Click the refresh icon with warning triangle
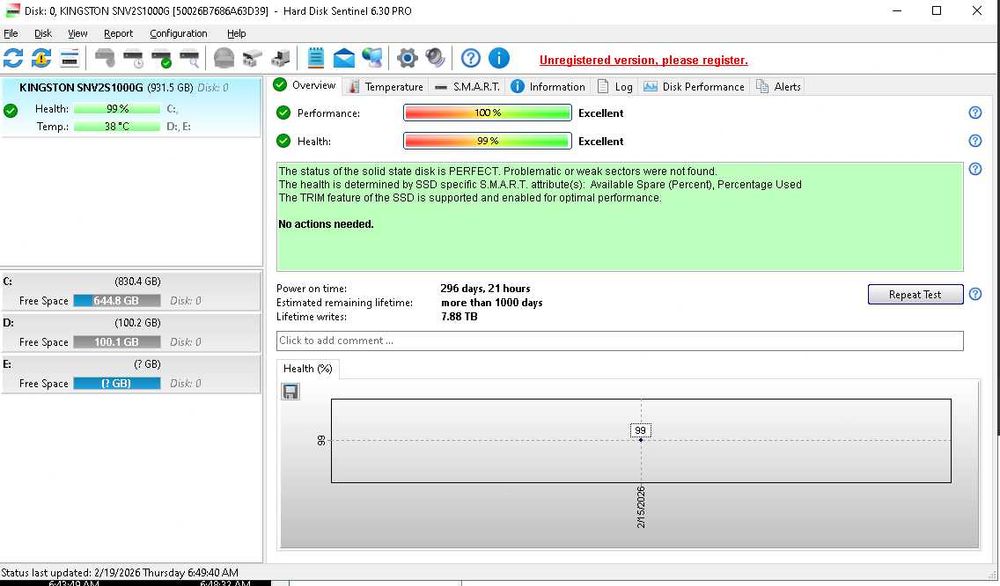 coord(41,59)
